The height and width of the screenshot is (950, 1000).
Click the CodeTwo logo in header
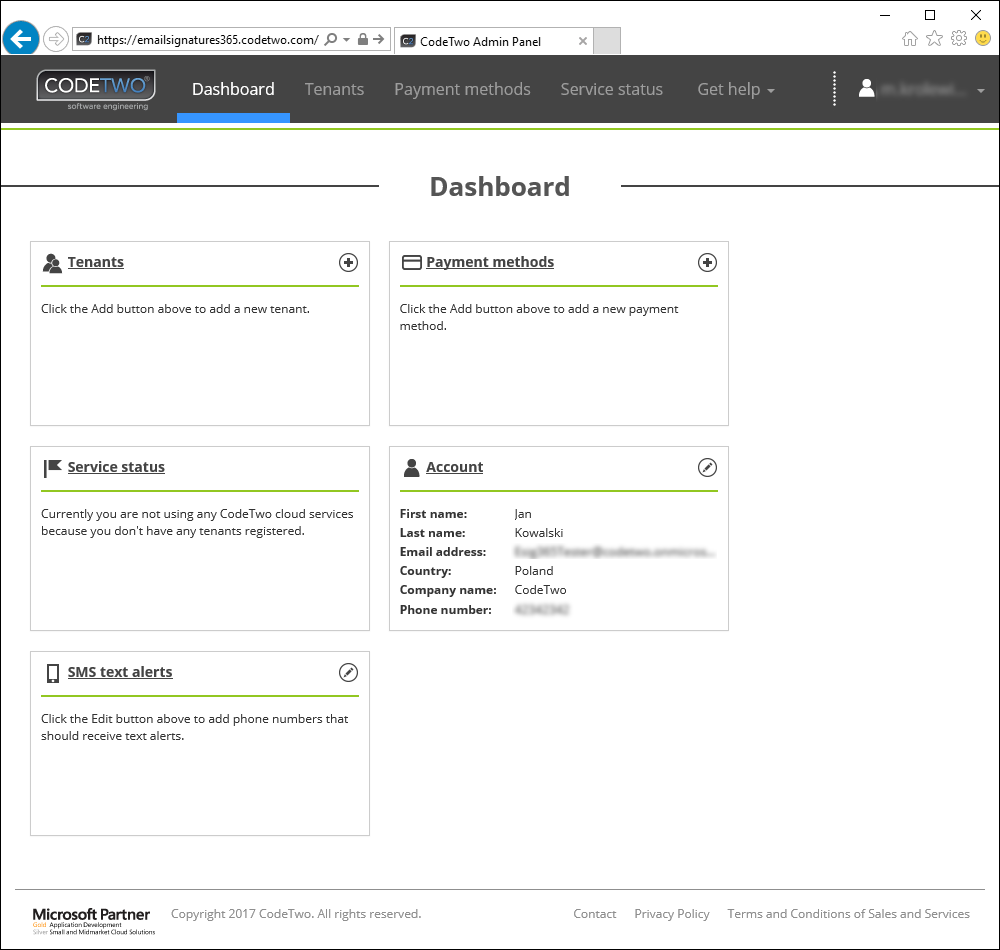[96, 90]
